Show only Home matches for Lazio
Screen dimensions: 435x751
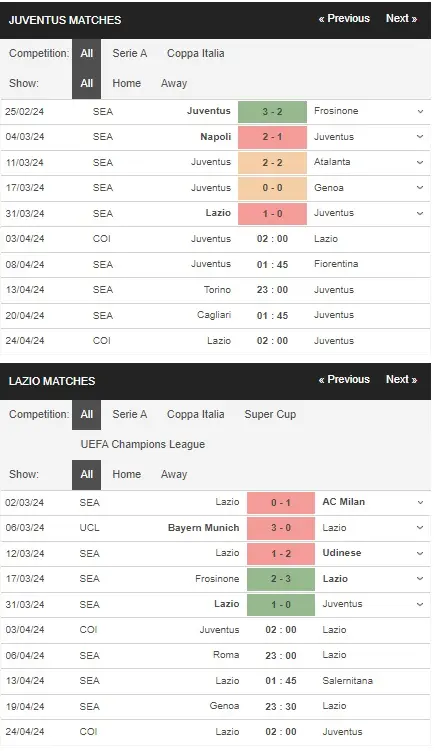pos(126,474)
